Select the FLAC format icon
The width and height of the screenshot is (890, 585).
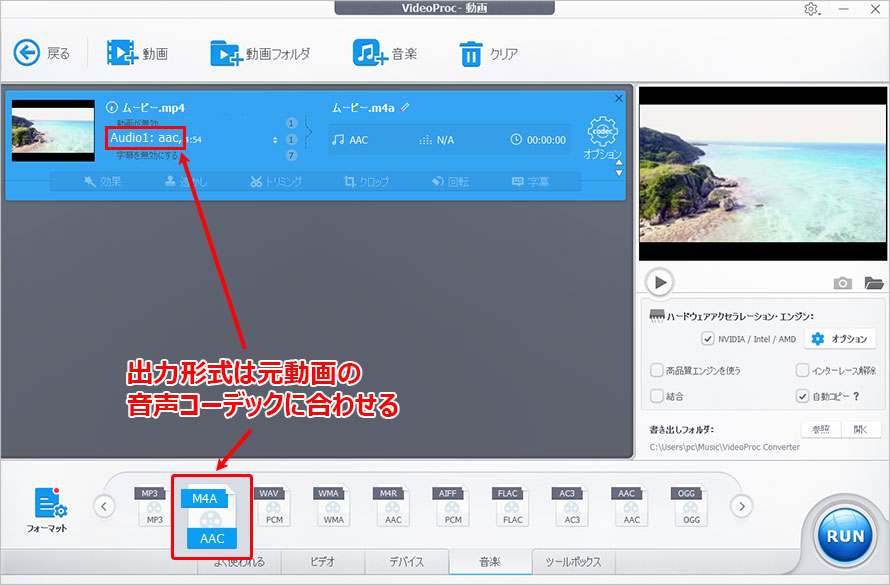(511, 506)
